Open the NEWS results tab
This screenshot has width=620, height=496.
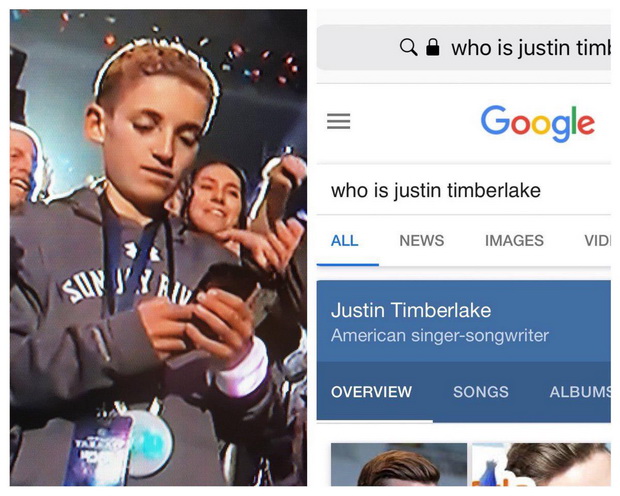pos(422,240)
